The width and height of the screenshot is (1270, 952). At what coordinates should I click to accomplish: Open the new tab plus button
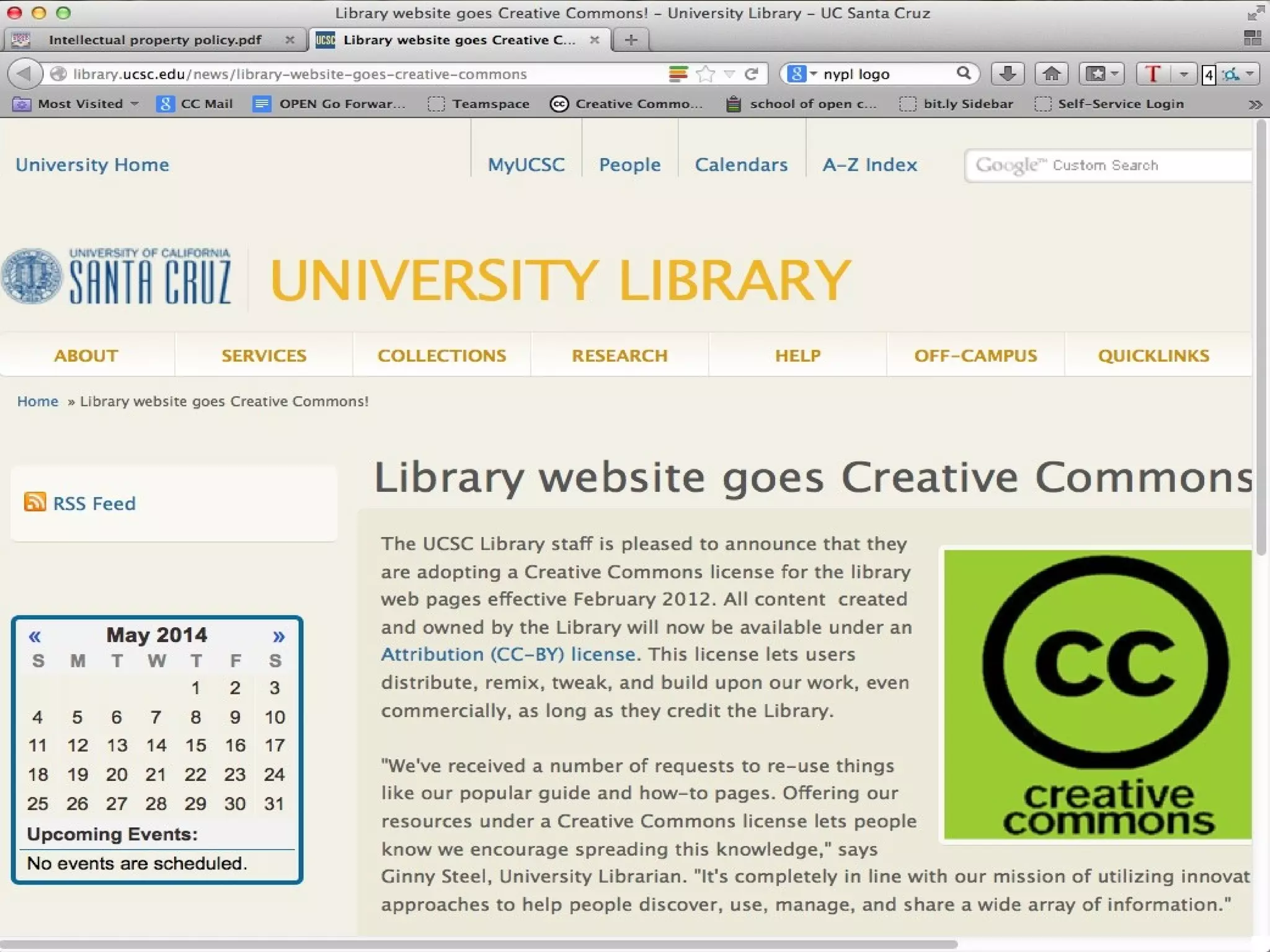pos(631,40)
